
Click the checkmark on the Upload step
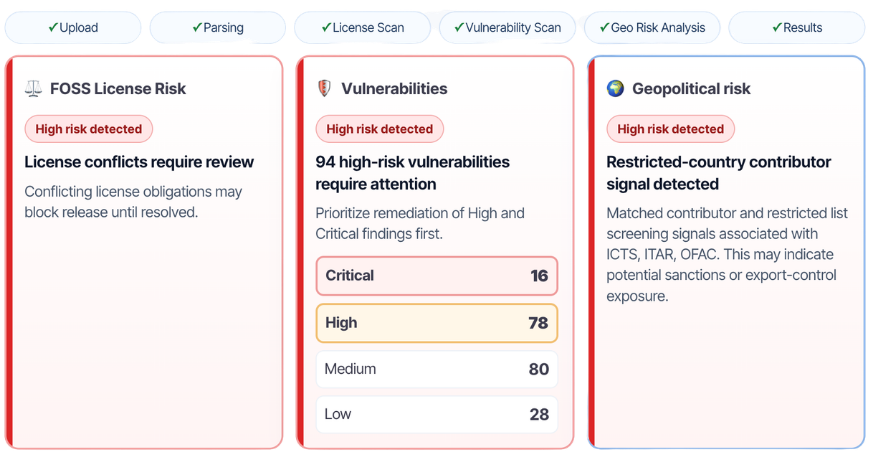[52, 28]
